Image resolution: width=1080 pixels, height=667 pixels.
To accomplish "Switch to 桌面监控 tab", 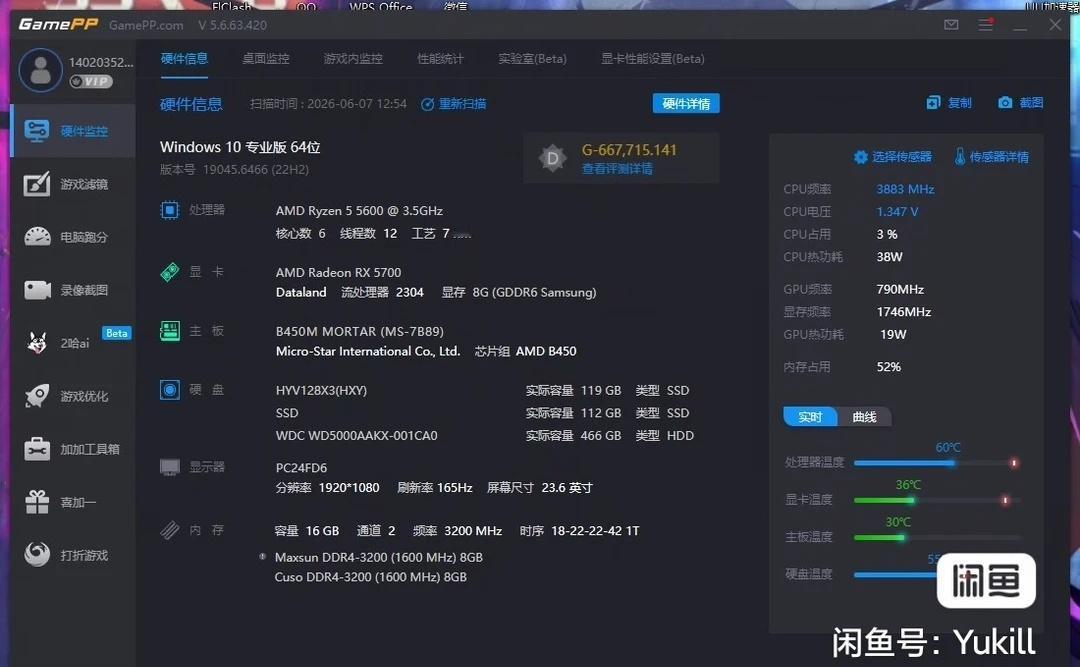I will click(266, 59).
